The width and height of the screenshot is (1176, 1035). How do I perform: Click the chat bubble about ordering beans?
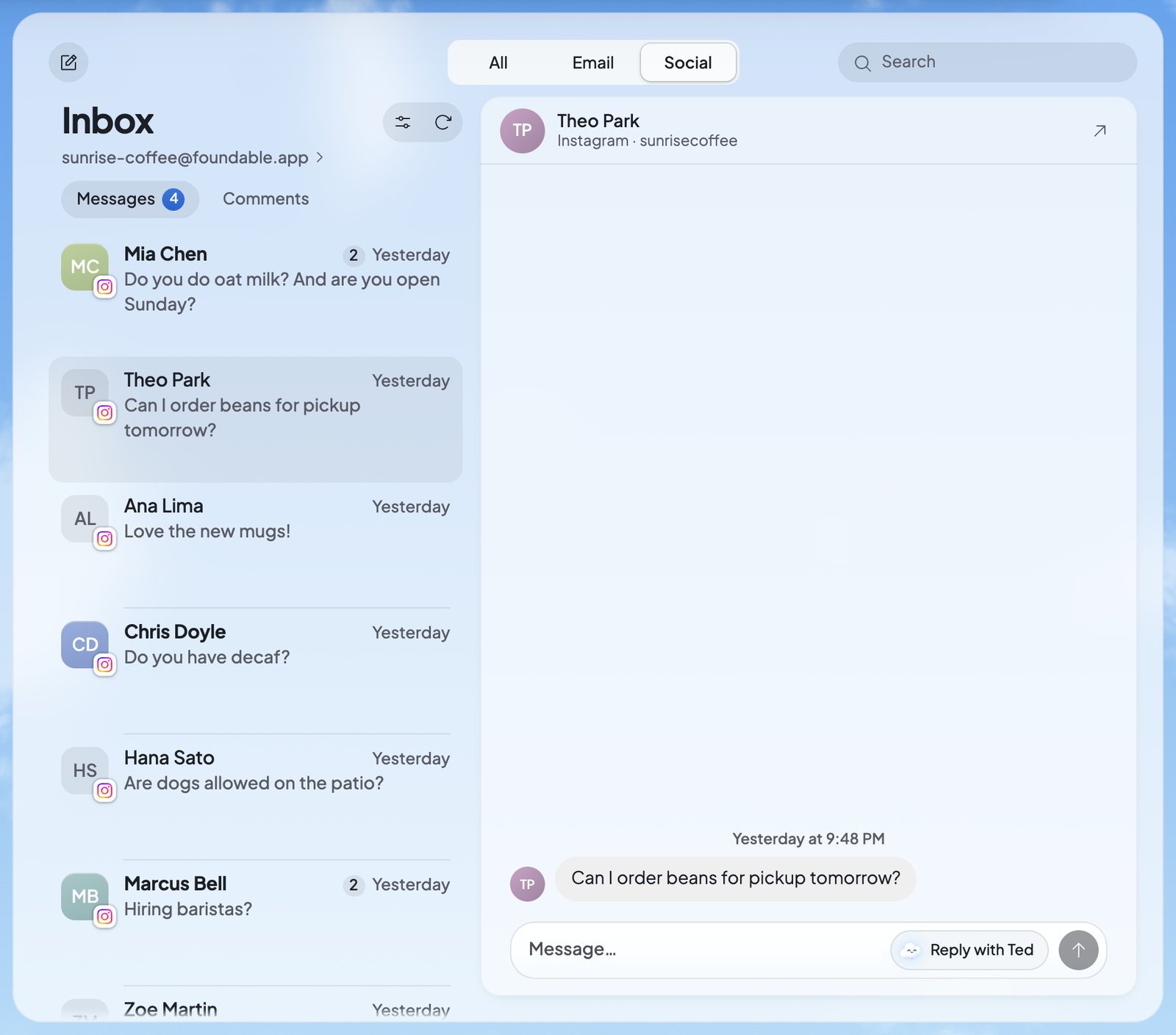(735, 878)
